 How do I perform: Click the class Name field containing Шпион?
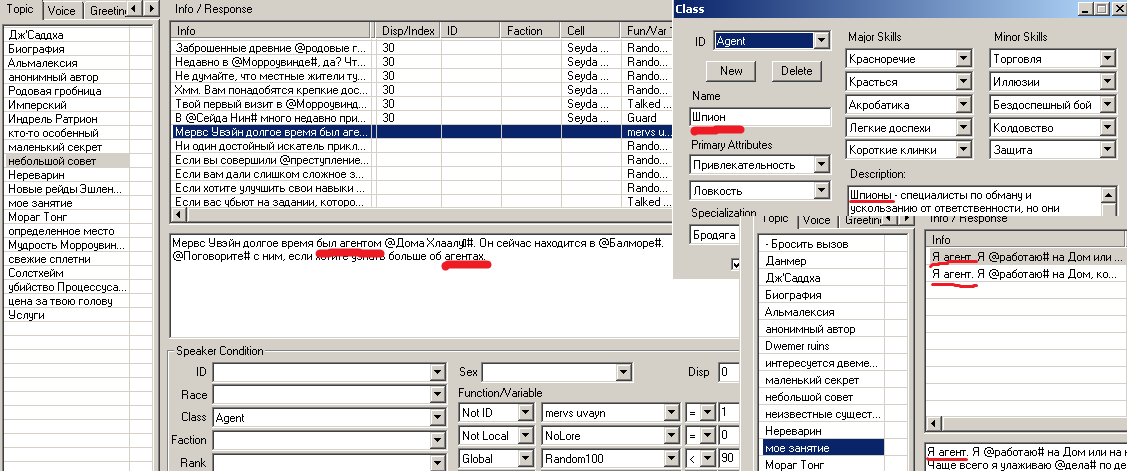760,117
